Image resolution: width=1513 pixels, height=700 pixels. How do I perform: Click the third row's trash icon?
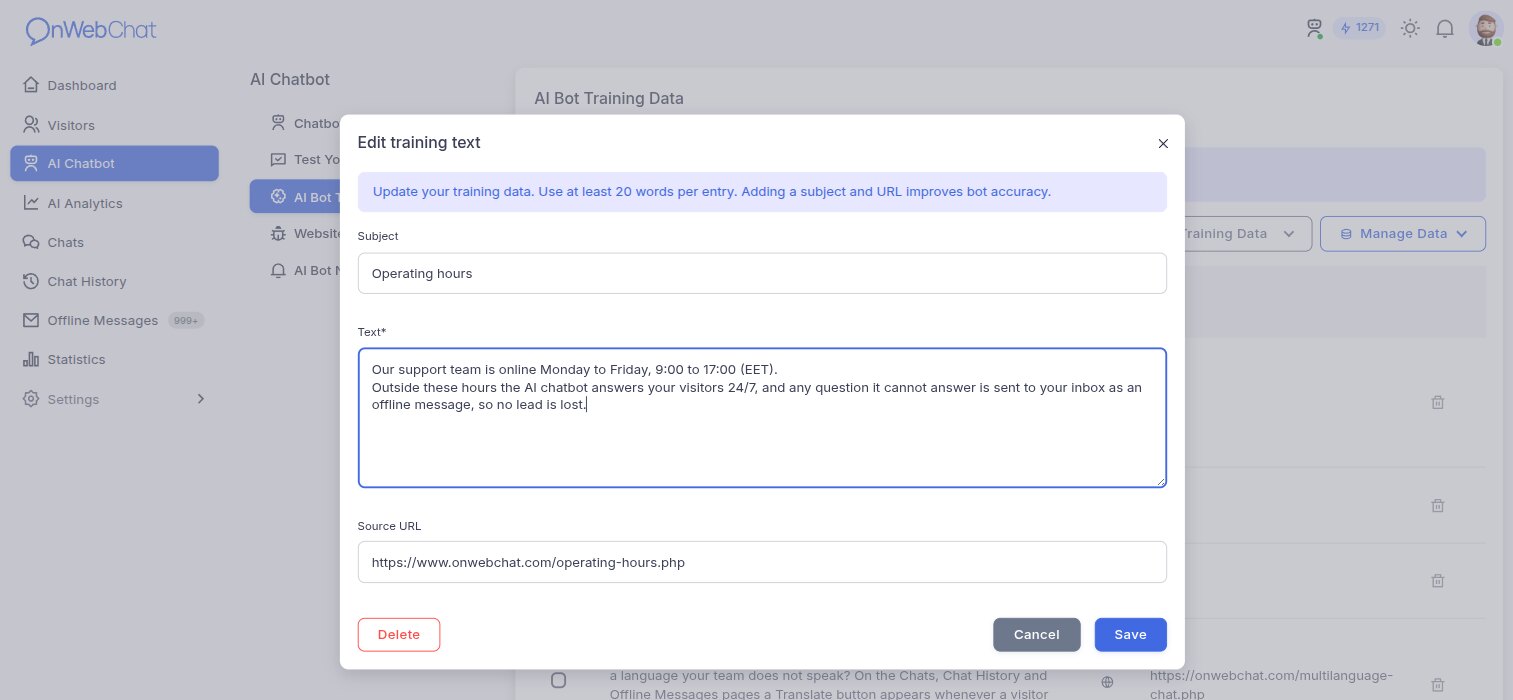[1438, 581]
